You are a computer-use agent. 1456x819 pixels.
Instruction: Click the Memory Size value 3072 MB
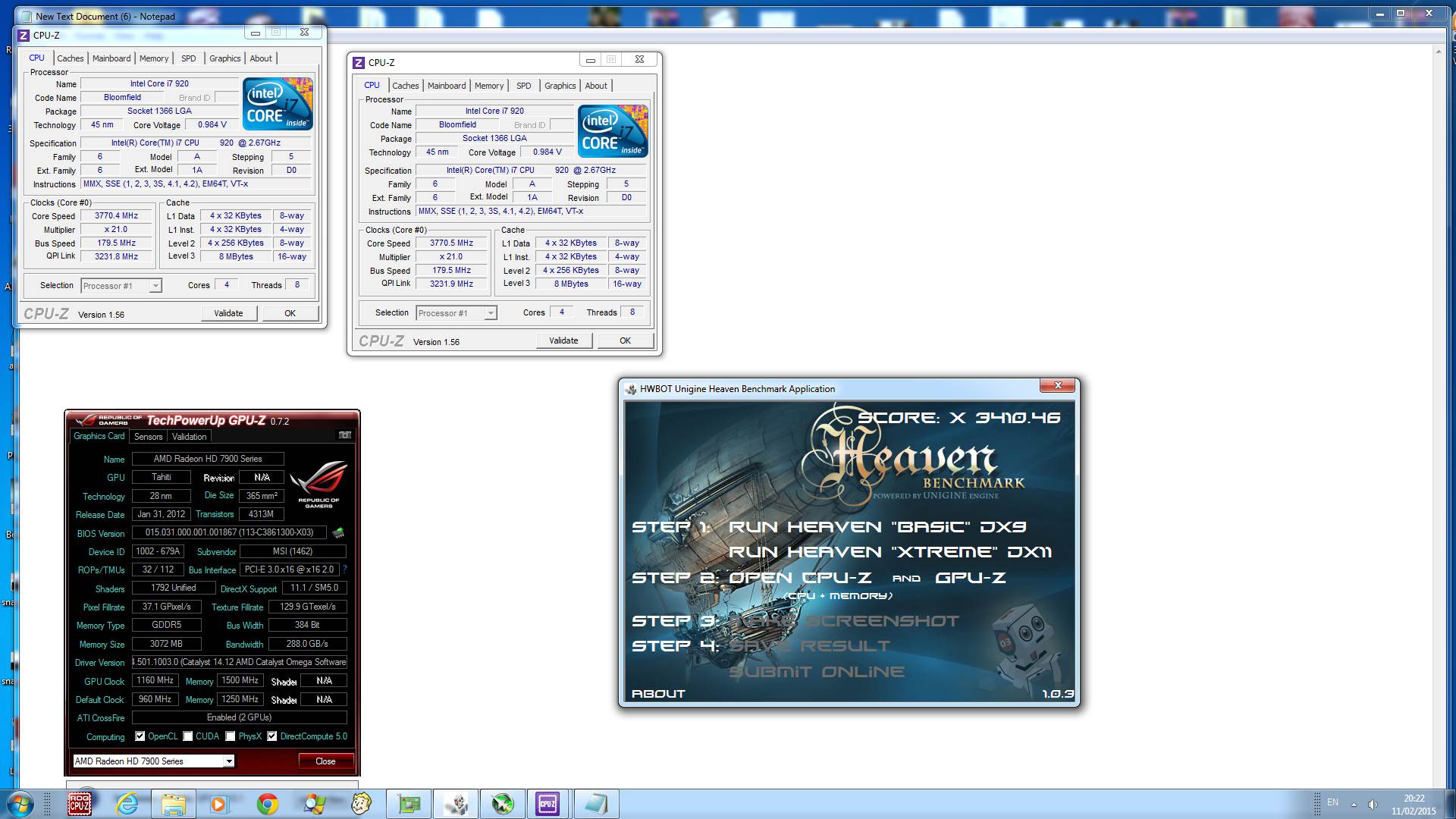(166, 644)
